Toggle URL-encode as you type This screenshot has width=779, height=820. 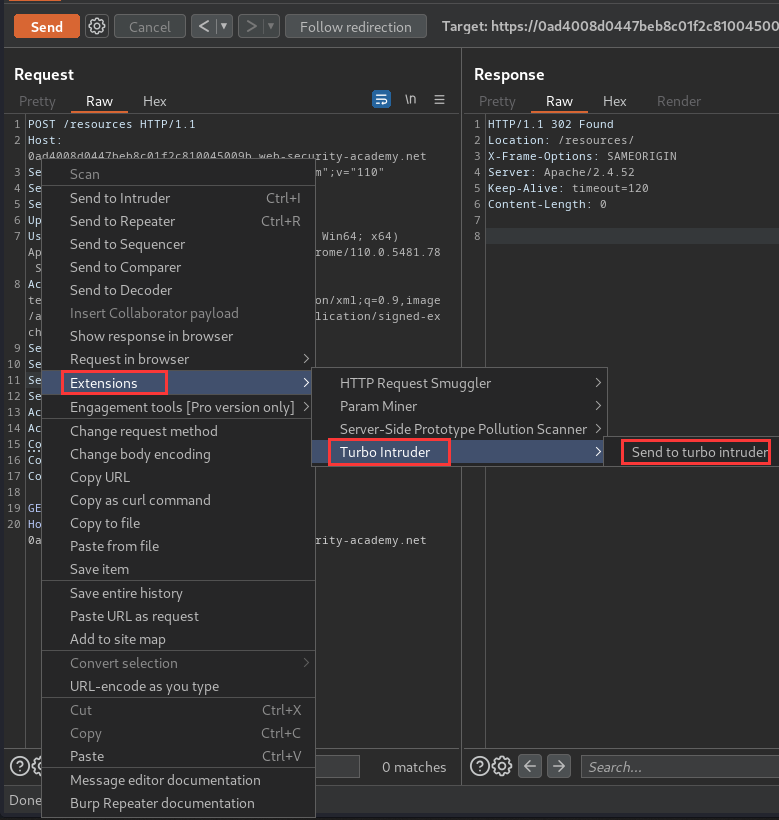coord(178,686)
